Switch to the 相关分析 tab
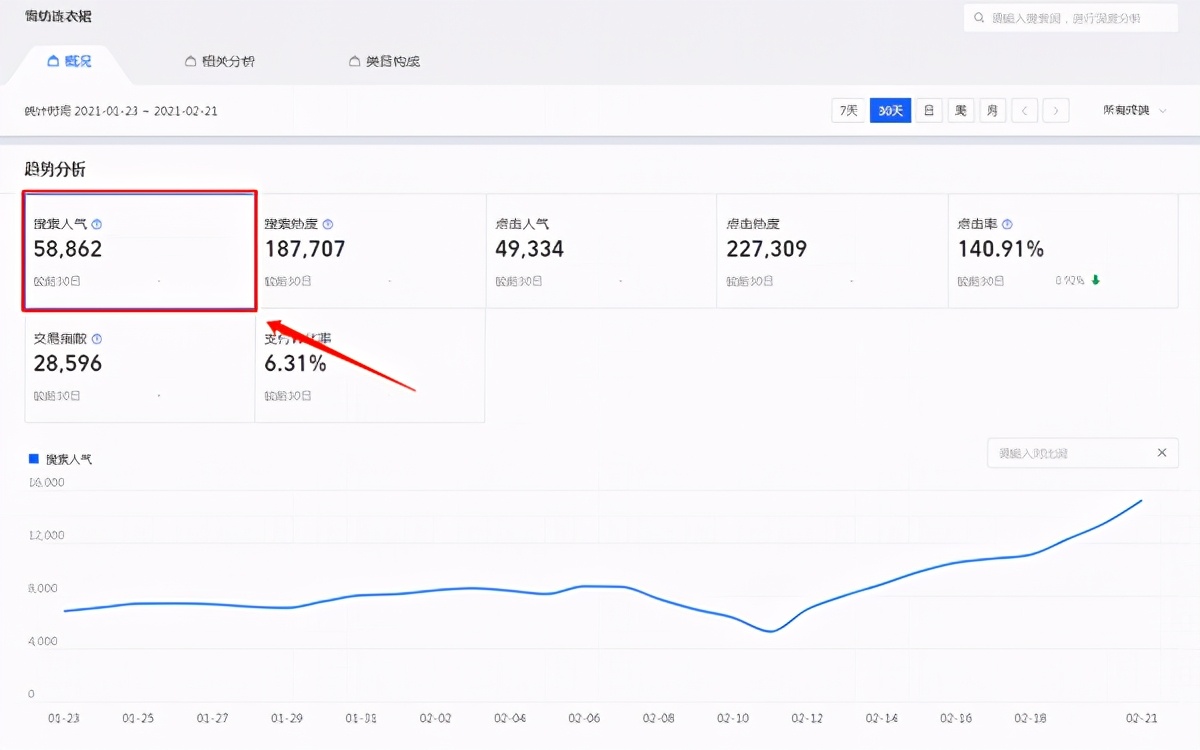 click(220, 61)
